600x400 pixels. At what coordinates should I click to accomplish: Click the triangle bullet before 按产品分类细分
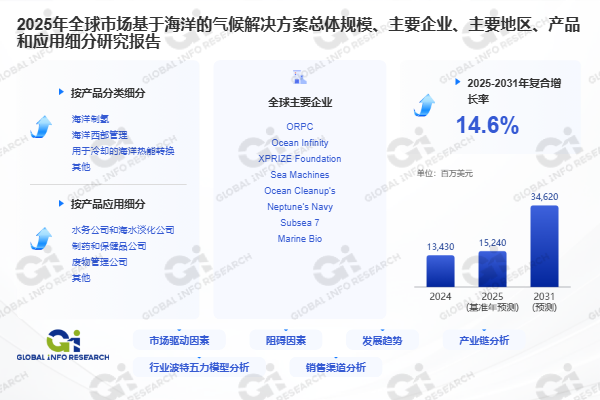(x=61, y=92)
